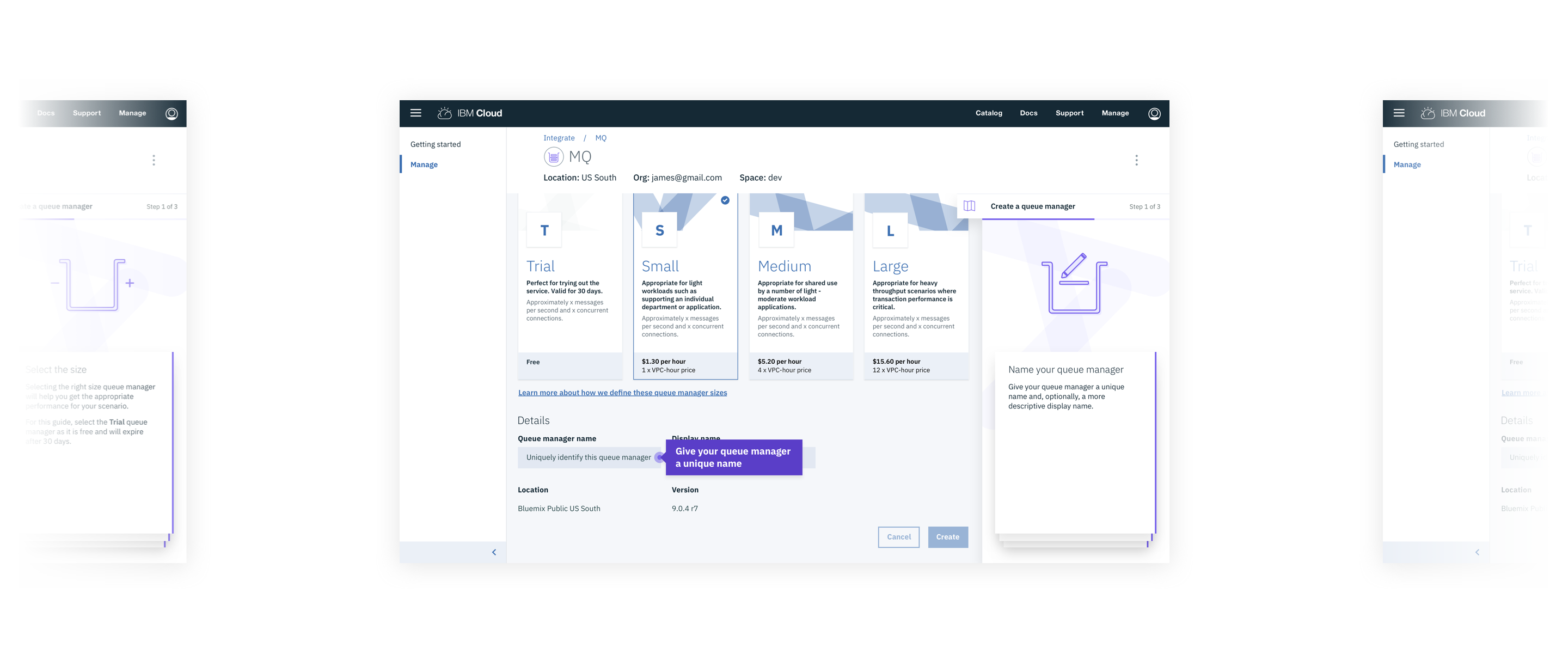Click the container illustration in left window

coord(93,284)
